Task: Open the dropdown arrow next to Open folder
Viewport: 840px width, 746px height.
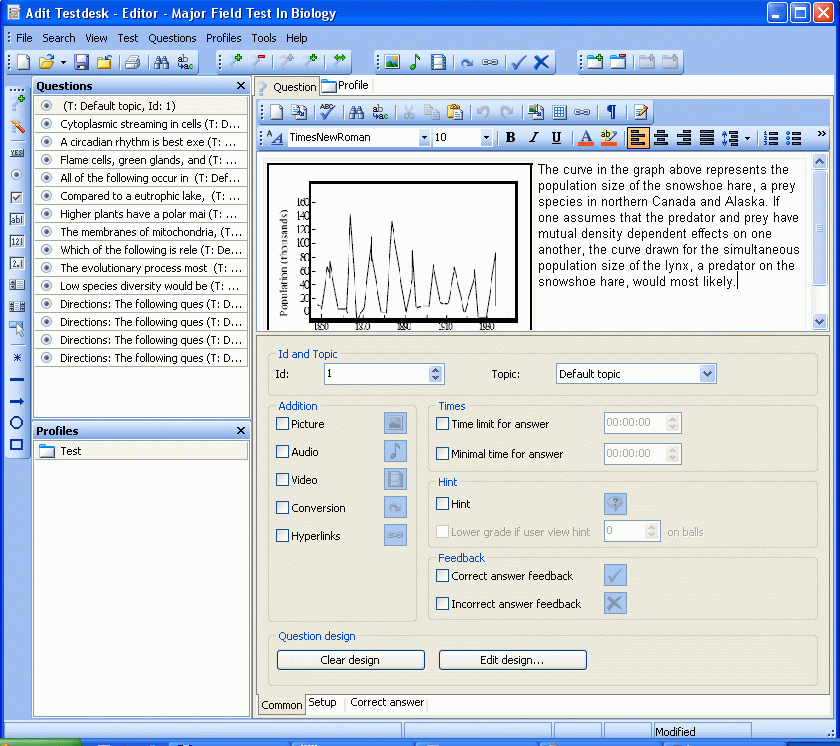Action: [63, 62]
